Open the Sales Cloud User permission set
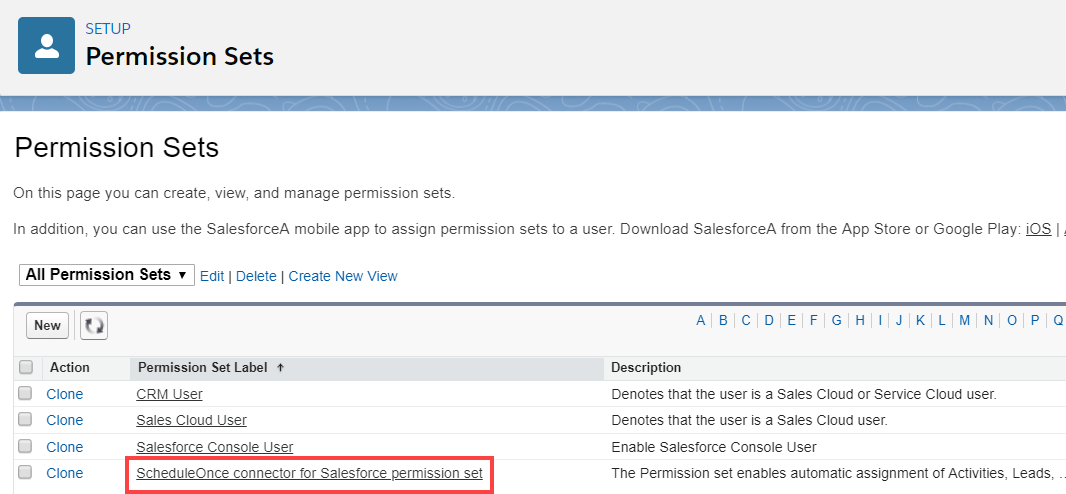This screenshot has height=494, width=1066. (191, 420)
